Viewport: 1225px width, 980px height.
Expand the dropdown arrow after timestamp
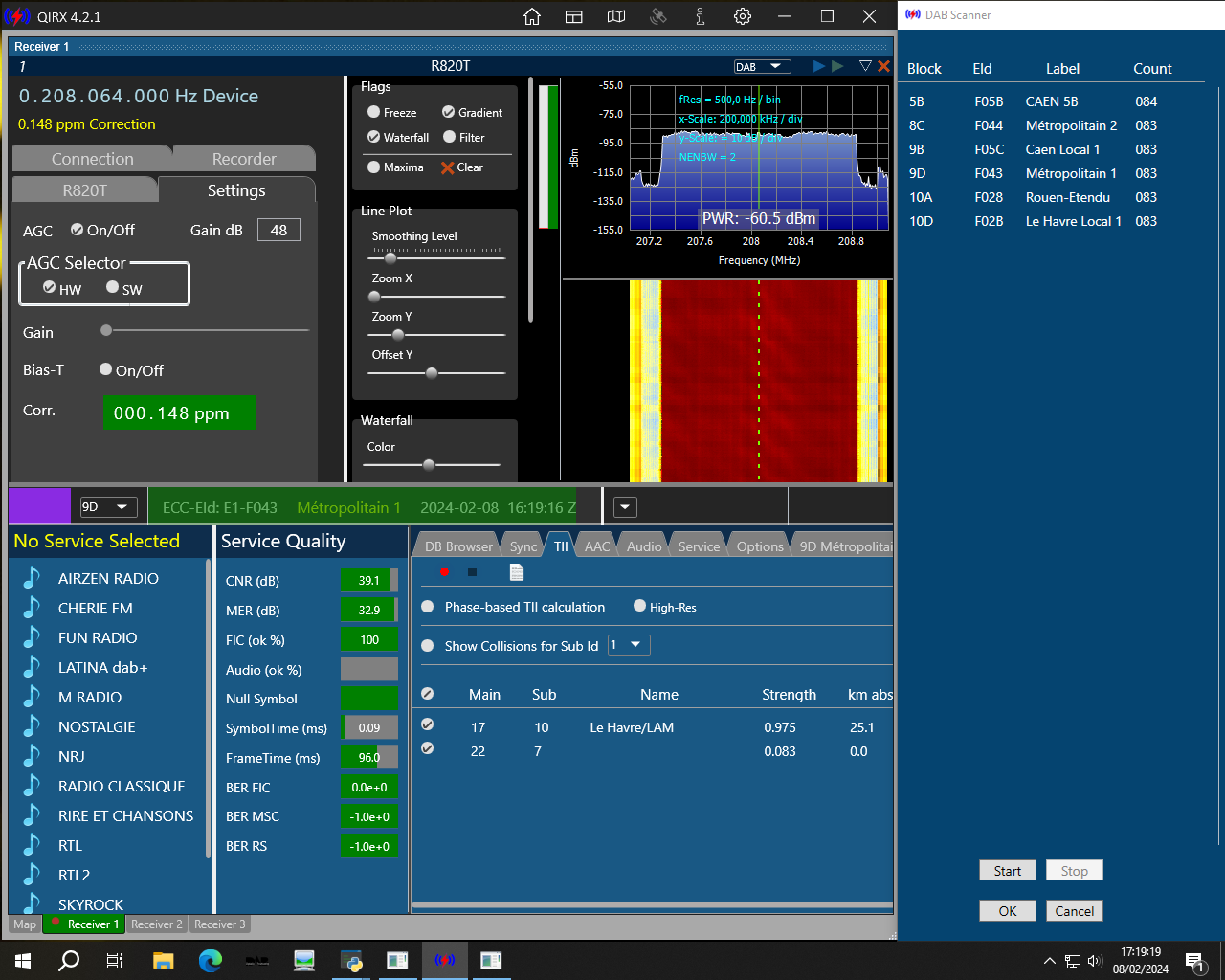[x=625, y=507]
